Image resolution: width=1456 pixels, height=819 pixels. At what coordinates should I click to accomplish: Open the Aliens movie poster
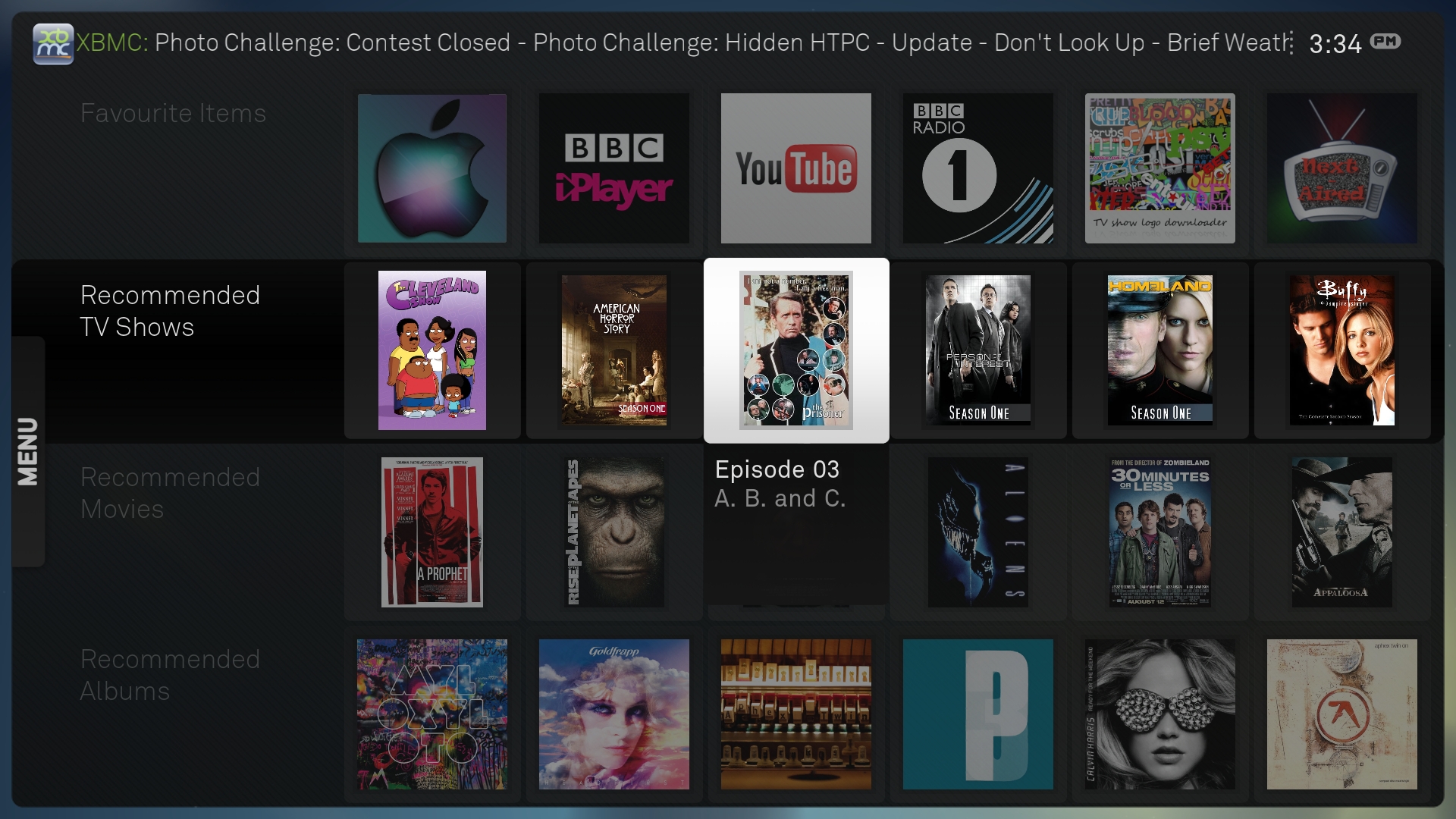pyautogui.click(x=977, y=532)
